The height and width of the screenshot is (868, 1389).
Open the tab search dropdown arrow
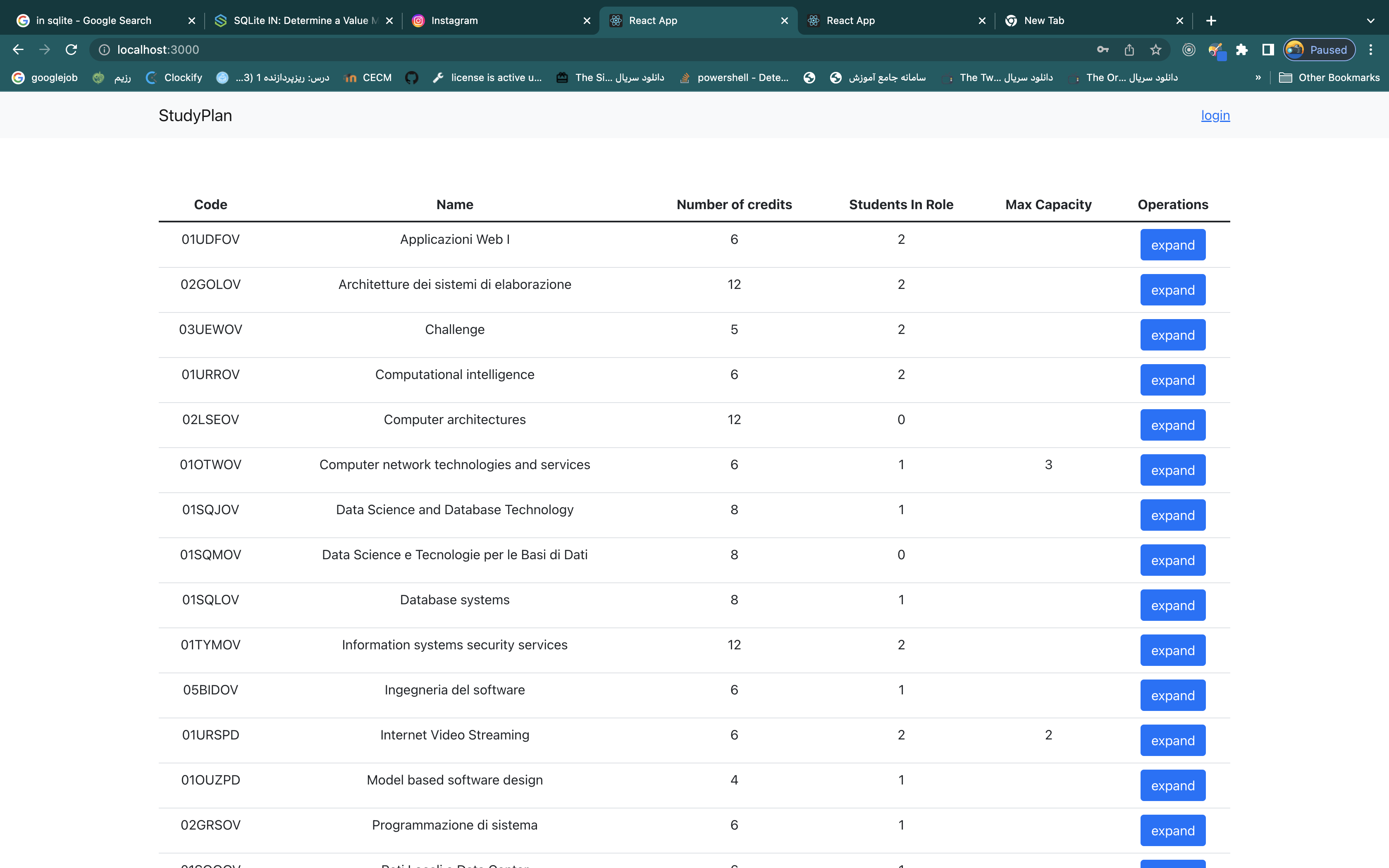[1371, 21]
